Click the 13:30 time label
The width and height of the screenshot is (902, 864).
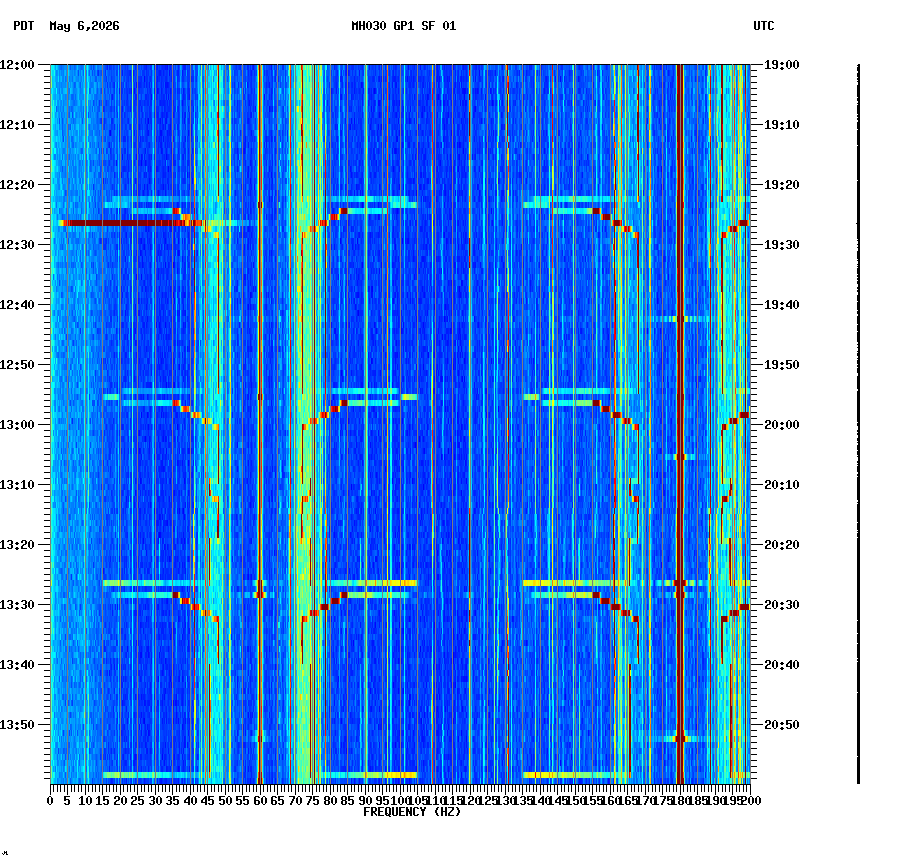pyautogui.click(x=17, y=605)
